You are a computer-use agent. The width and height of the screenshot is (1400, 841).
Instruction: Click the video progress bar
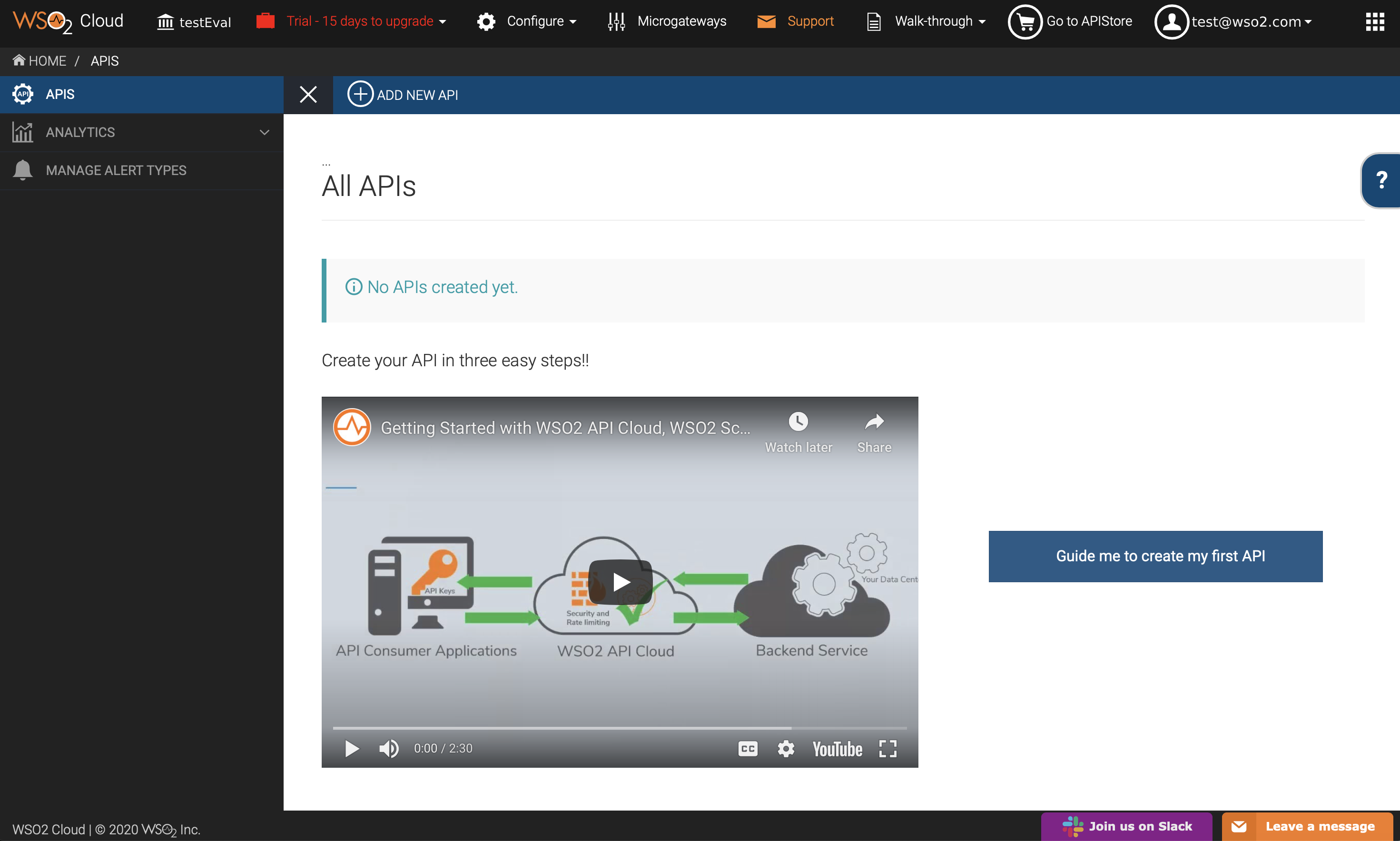click(620, 727)
